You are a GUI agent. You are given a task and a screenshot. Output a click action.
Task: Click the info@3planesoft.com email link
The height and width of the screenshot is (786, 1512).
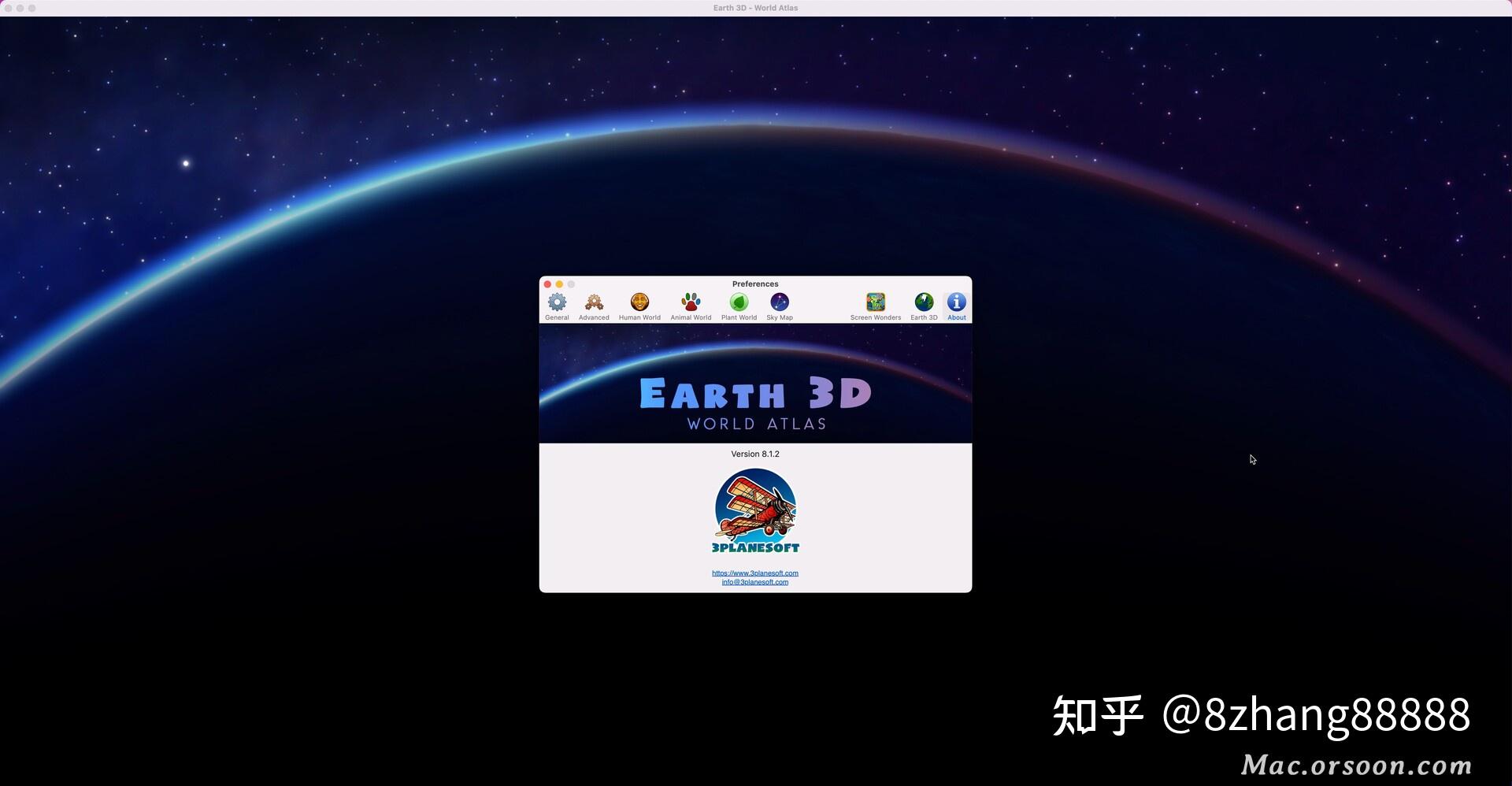[754, 582]
